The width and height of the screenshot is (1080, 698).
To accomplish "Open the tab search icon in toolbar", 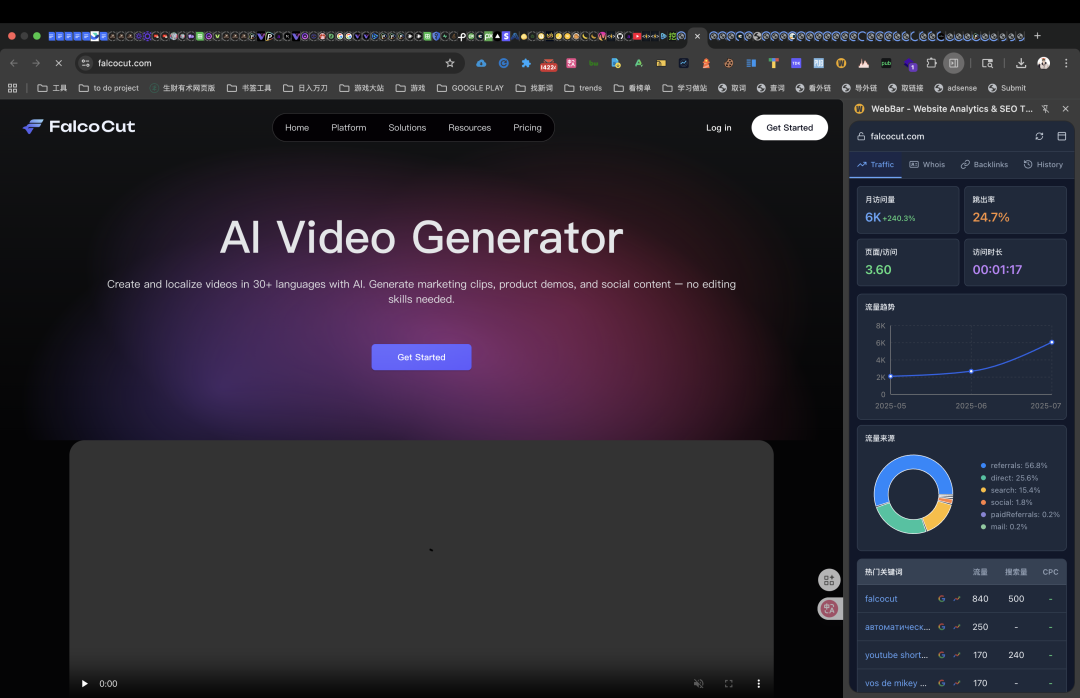I will pyautogui.click(x=987, y=63).
